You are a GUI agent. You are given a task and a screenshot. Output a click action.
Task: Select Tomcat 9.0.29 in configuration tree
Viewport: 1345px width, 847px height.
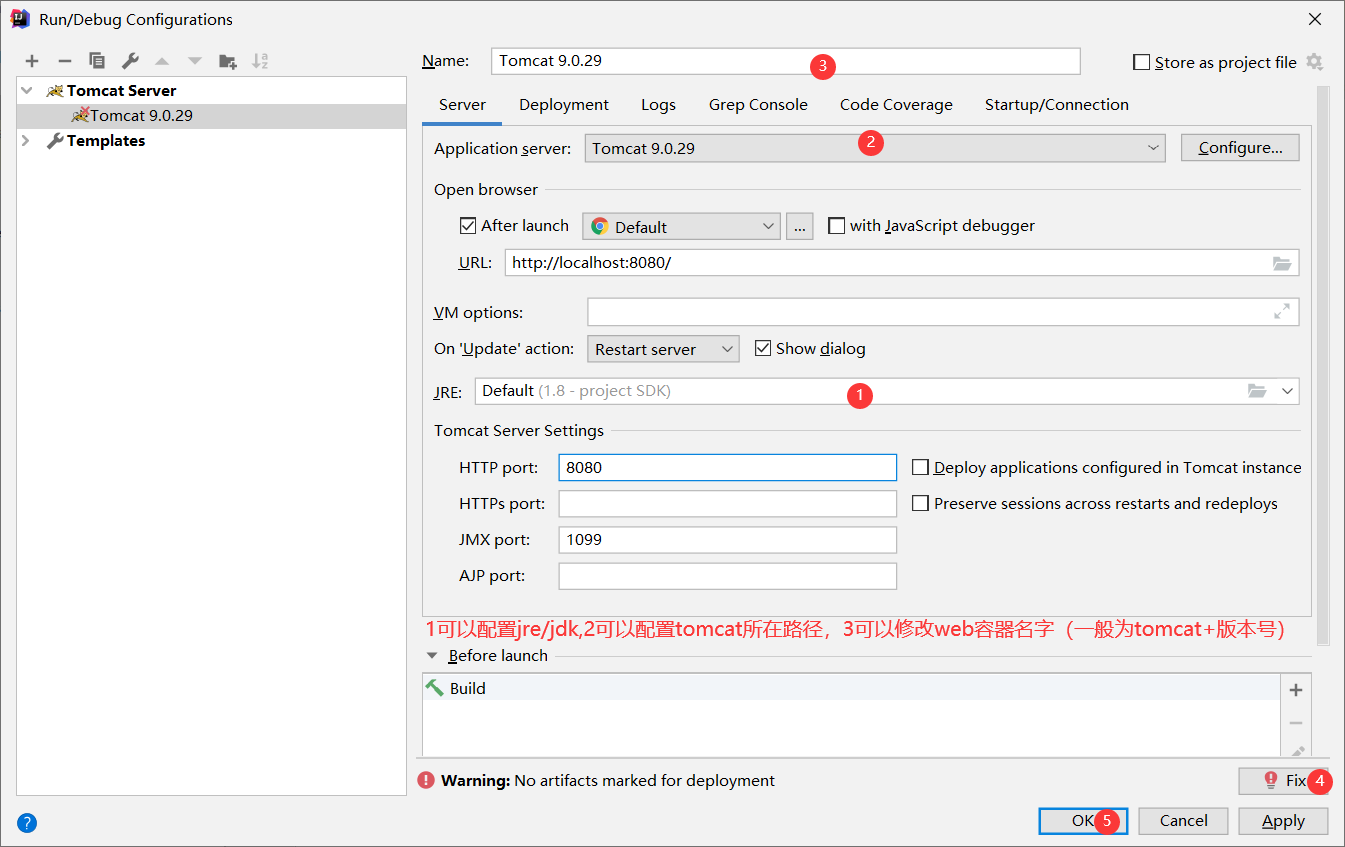212,116
